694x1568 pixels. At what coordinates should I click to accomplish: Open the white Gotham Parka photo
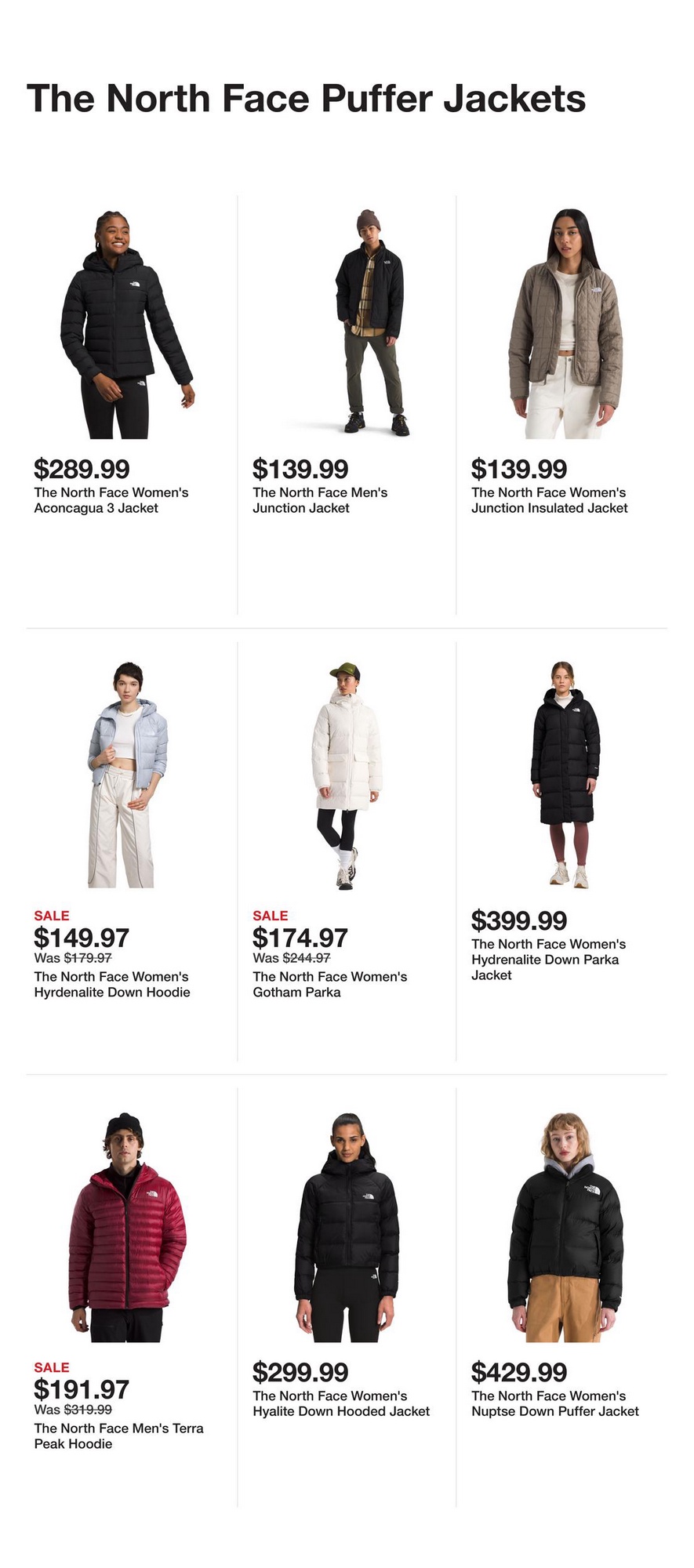pos(347,775)
